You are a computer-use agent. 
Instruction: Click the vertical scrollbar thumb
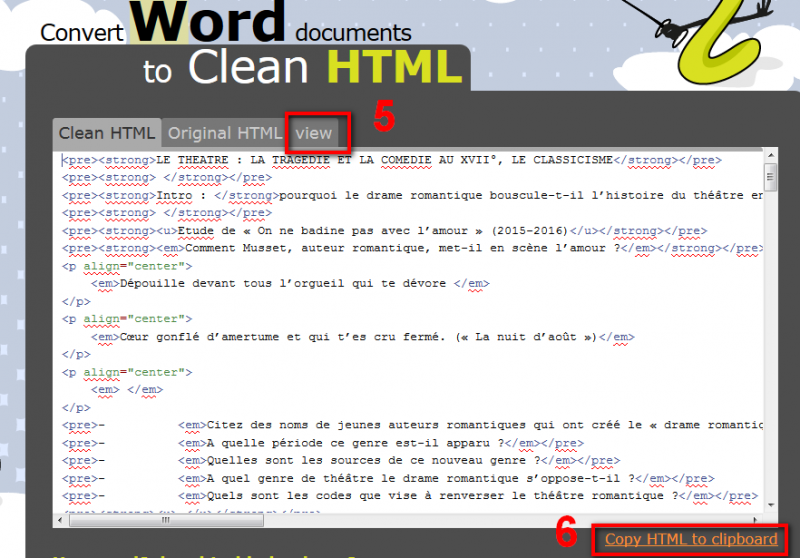coord(770,177)
